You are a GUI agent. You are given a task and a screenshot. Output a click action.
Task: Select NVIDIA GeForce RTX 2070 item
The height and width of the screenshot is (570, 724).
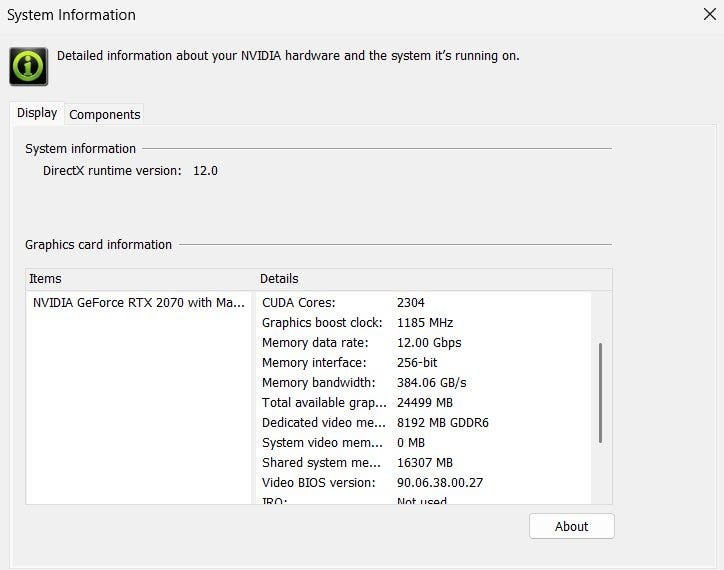[x=138, y=302]
